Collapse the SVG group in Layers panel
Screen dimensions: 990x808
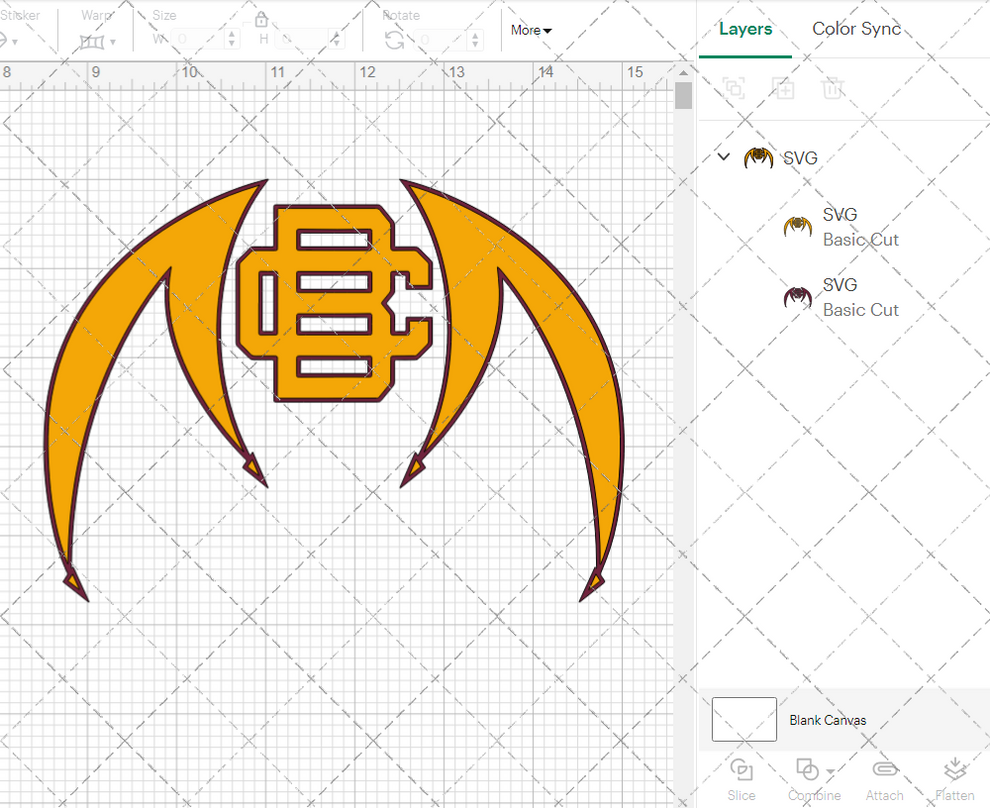click(723, 157)
